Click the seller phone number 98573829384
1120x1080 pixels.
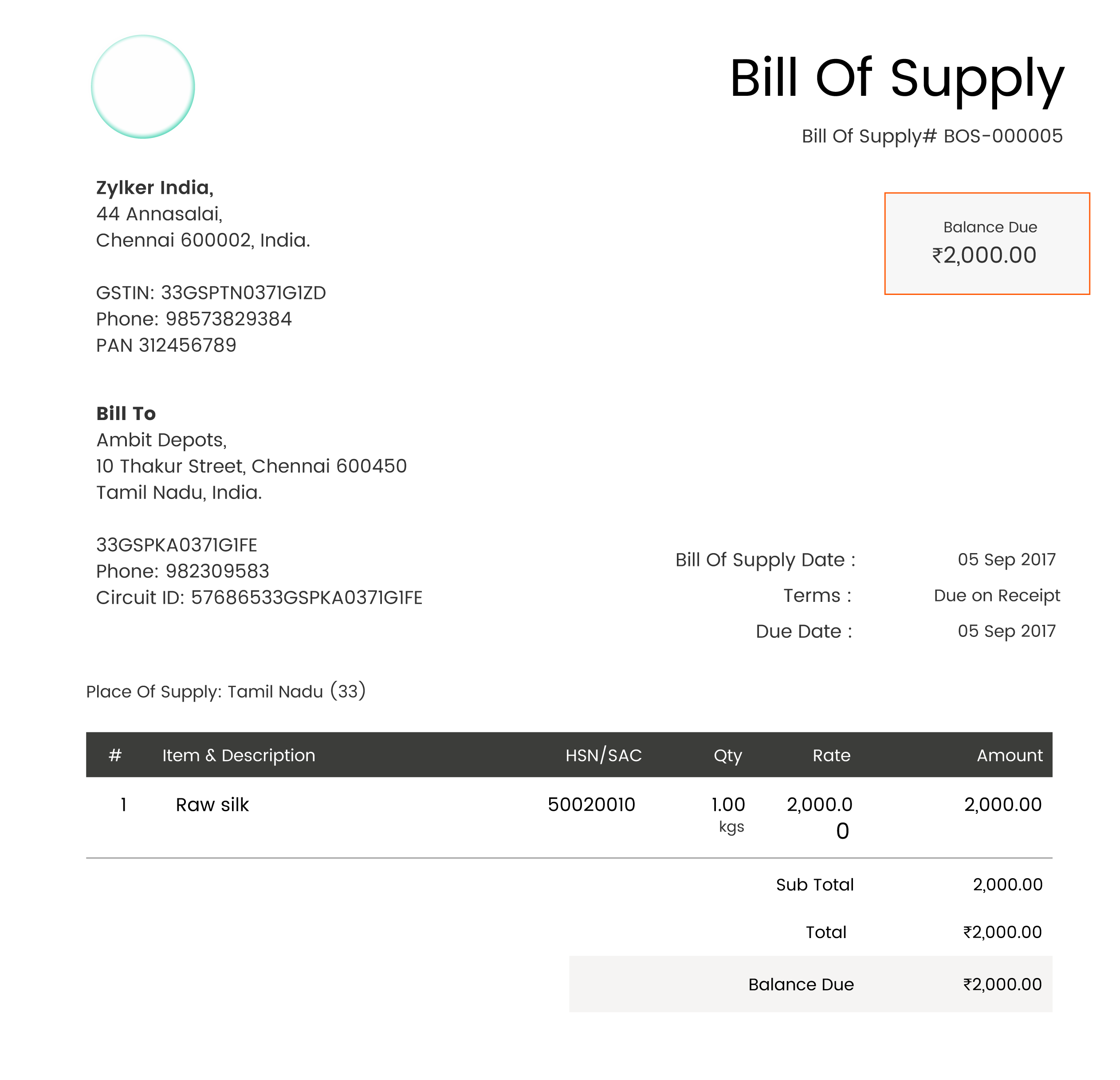point(228,319)
